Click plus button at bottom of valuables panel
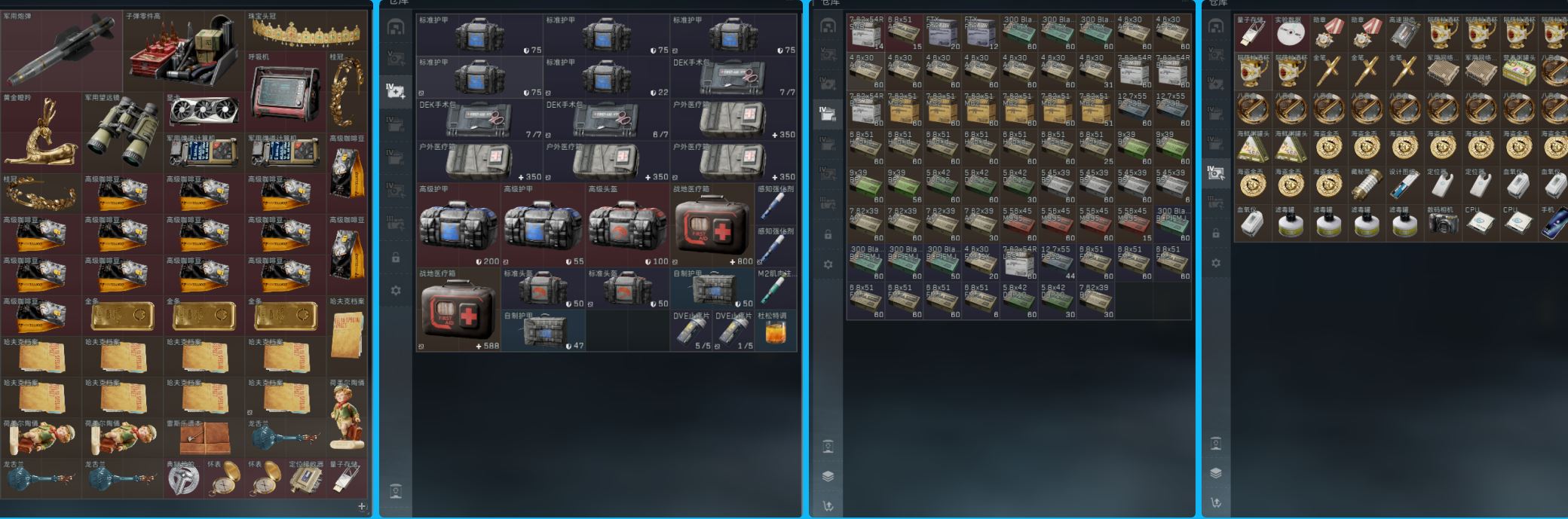 tap(362, 507)
